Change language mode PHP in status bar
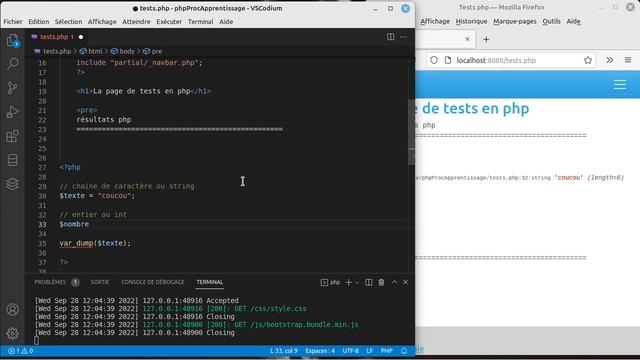The image size is (640, 360). [x=387, y=351]
